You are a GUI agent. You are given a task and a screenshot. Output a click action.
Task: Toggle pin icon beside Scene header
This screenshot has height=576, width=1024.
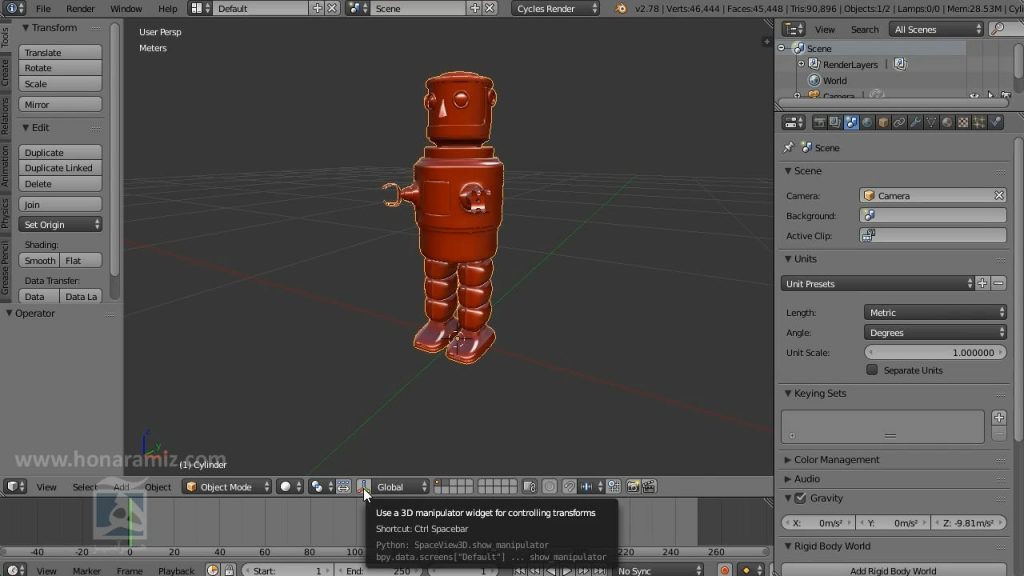pos(788,148)
